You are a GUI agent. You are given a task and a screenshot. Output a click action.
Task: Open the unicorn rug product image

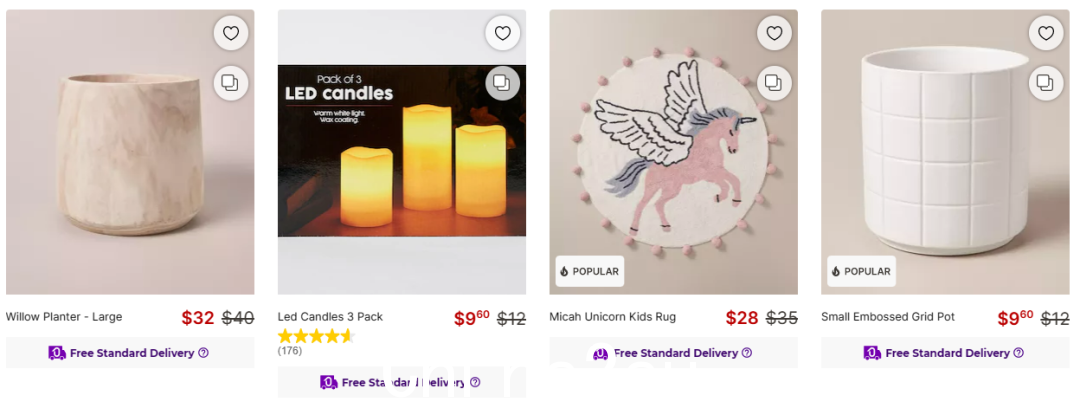674,152
